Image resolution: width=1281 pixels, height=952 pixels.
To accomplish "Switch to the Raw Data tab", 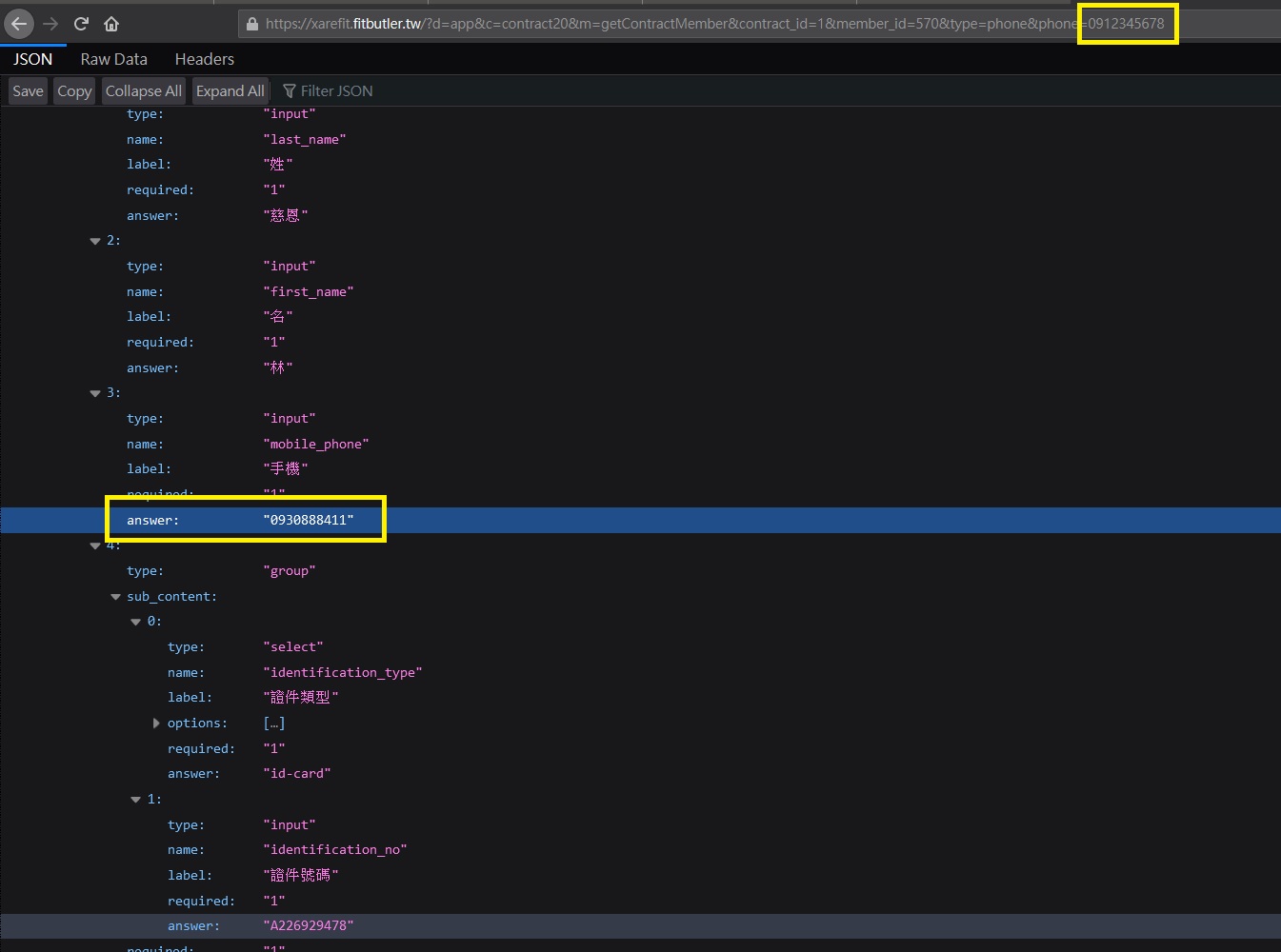I will [114, 59].
